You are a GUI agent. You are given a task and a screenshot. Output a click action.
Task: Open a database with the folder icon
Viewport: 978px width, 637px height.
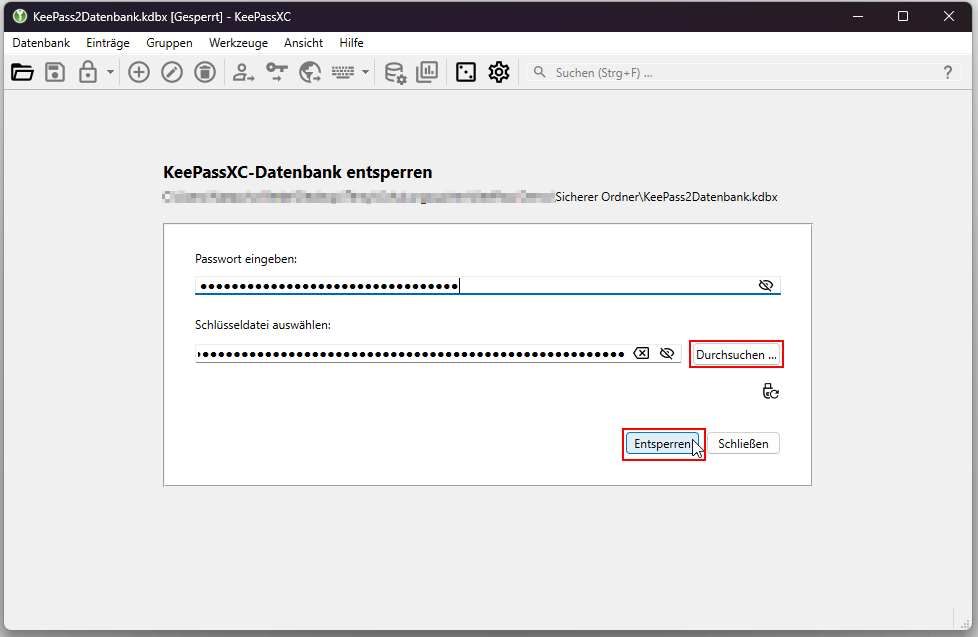click(x=22, y=72)
